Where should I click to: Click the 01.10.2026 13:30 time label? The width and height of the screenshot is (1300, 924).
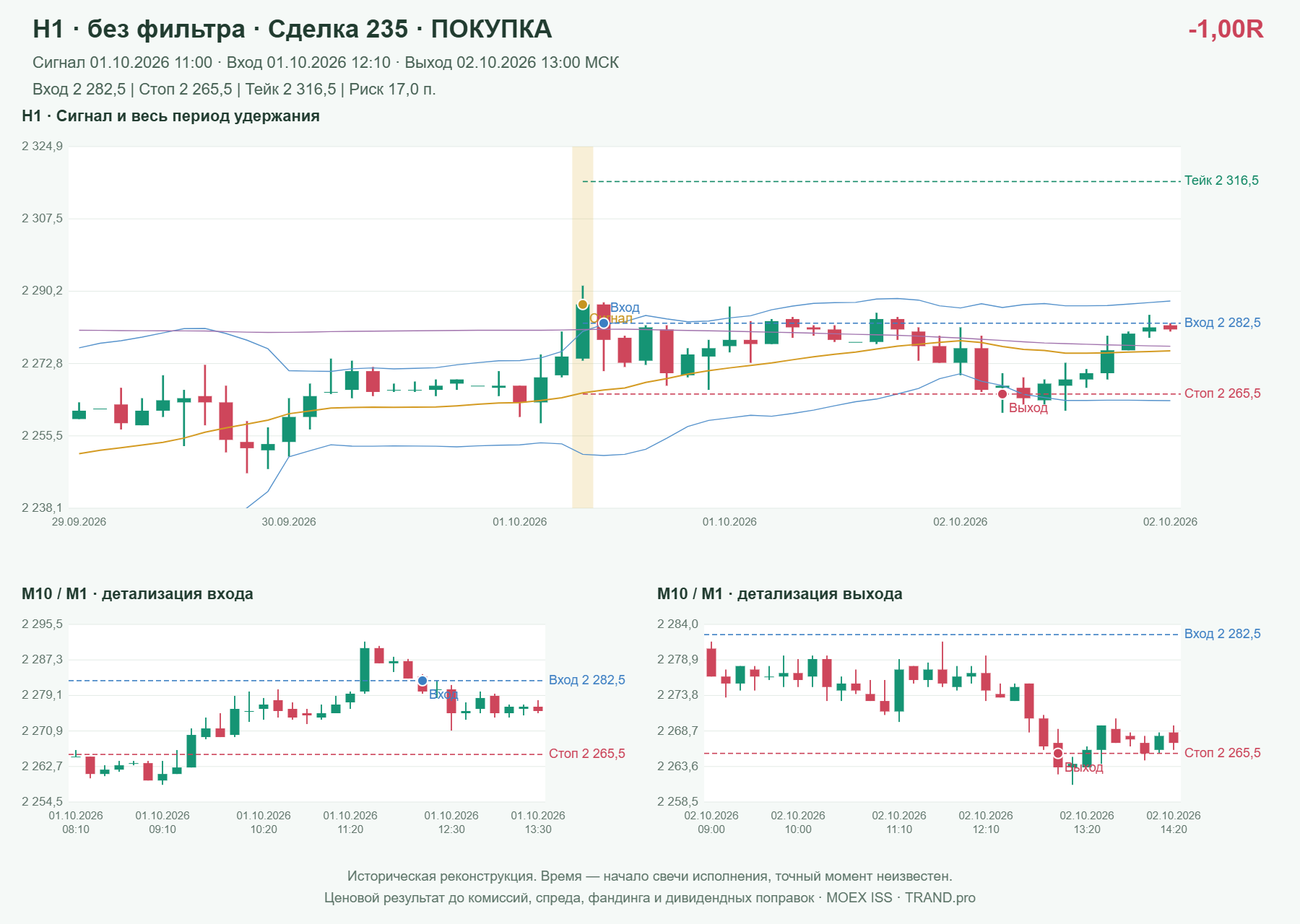(538, 822)
